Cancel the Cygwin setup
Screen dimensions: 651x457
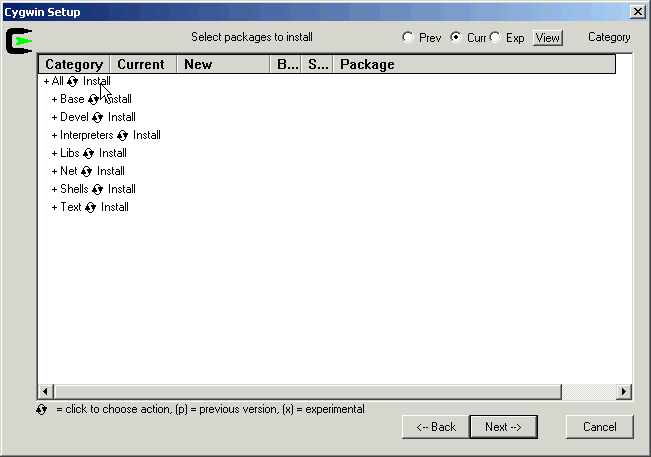pyautogui.click(x=600, y=427)
